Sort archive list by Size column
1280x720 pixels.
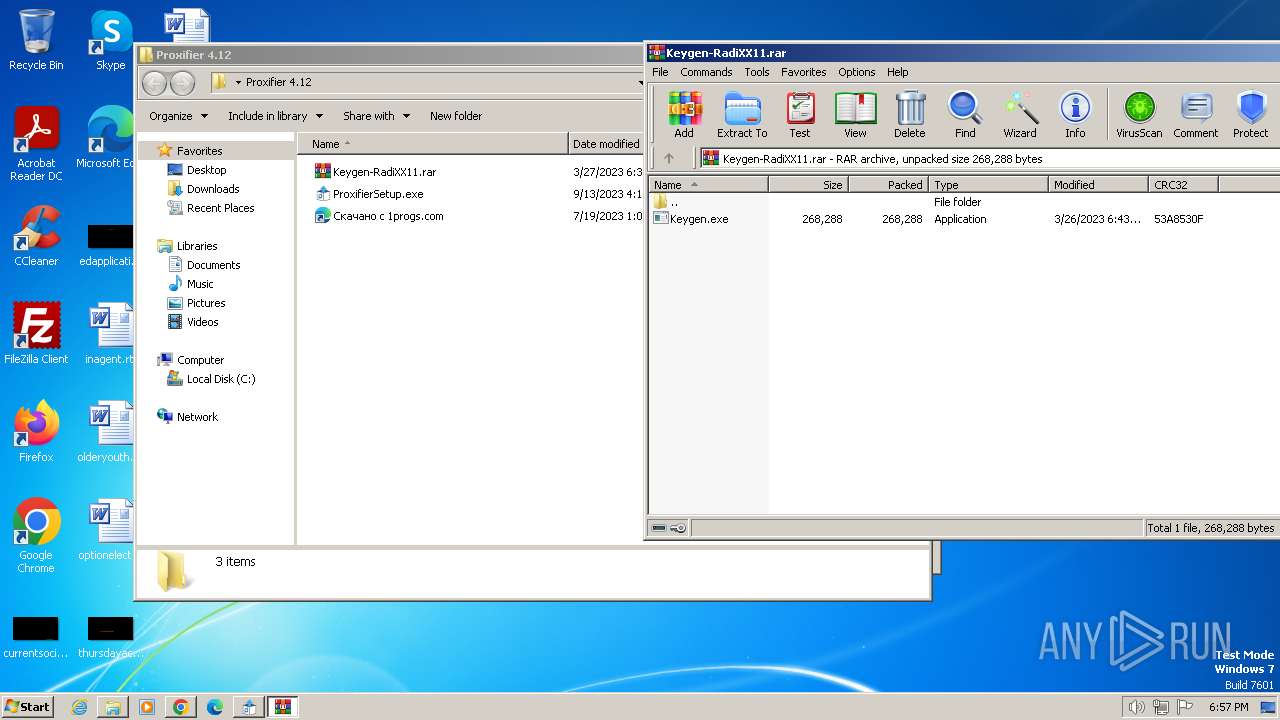click(809, 185)
